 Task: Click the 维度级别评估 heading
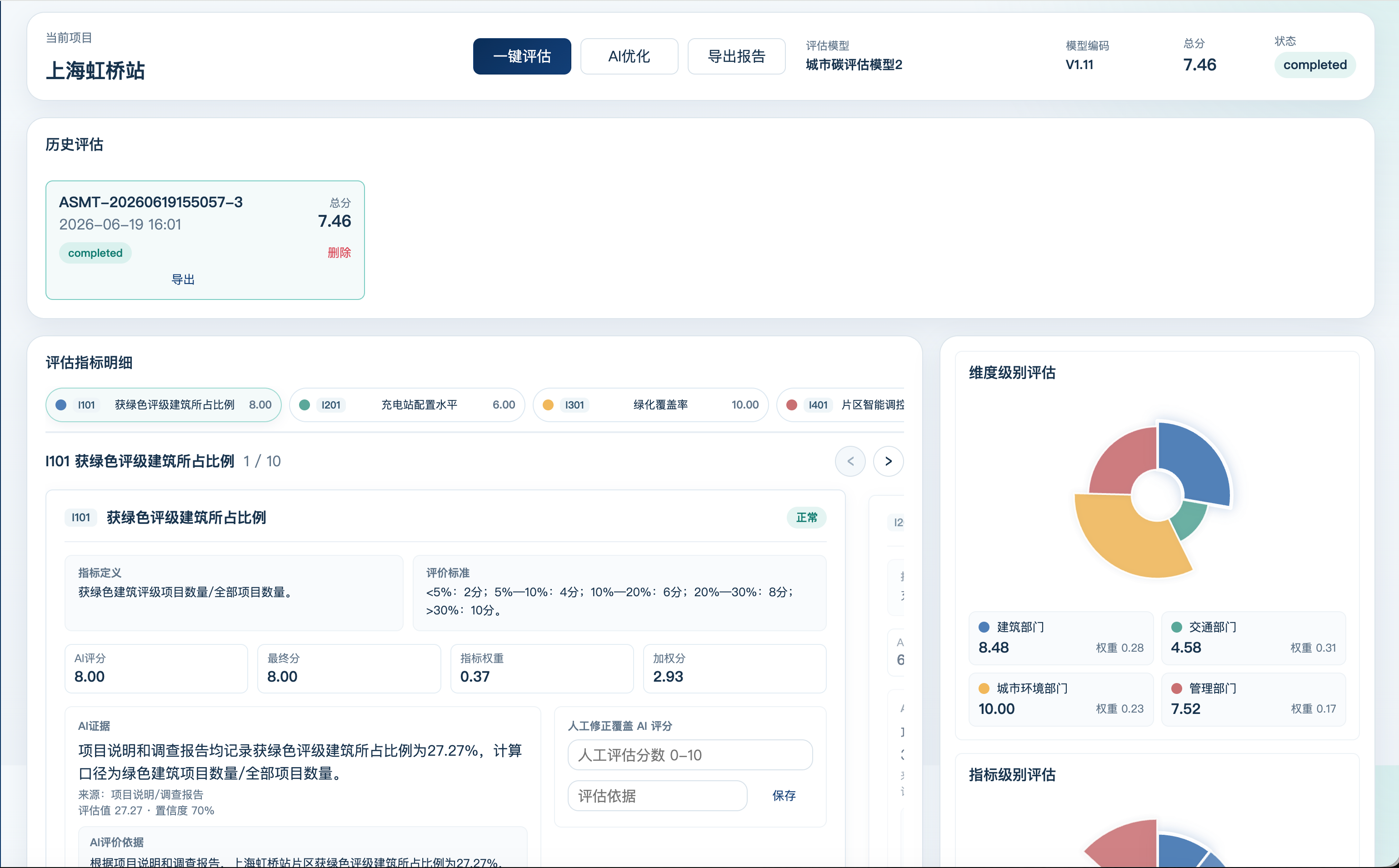tap(1011, 373)
